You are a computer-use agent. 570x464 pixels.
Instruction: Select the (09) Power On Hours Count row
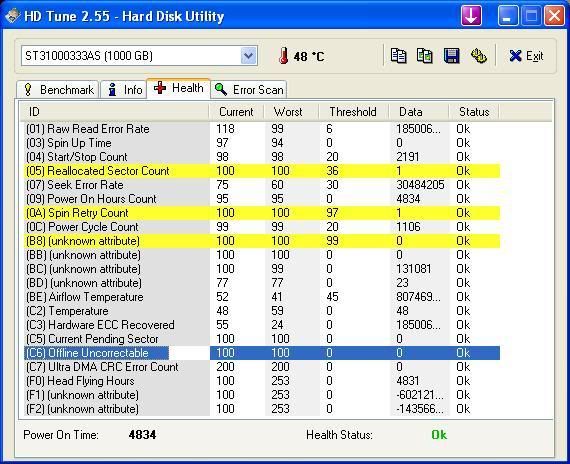(x=262, y=199)
